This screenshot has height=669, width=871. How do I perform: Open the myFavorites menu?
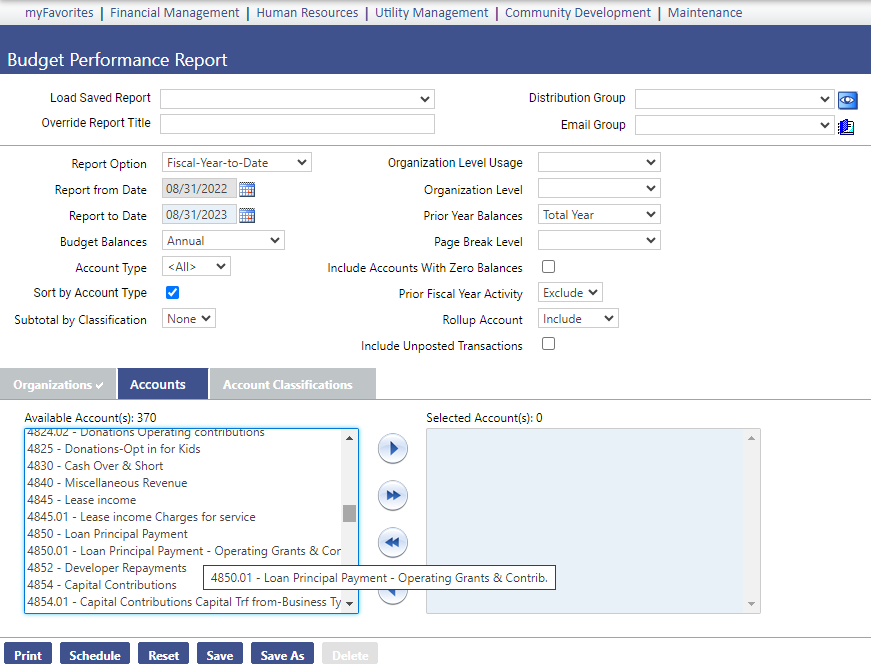(59, 12)
